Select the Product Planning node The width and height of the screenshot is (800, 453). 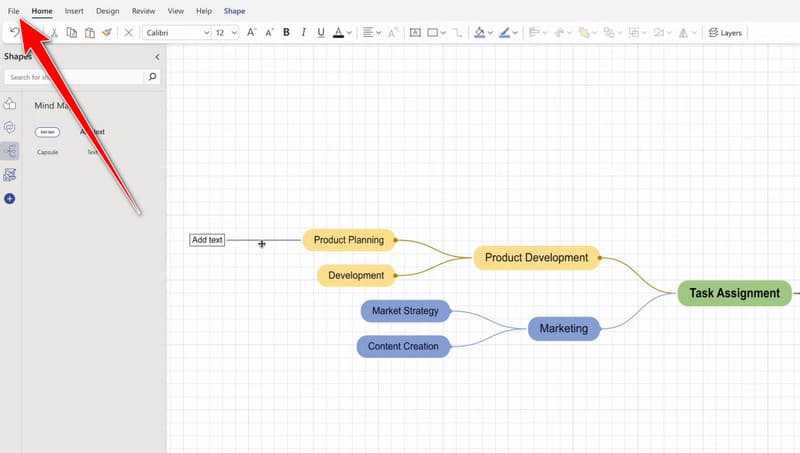(x=349, y=240)
